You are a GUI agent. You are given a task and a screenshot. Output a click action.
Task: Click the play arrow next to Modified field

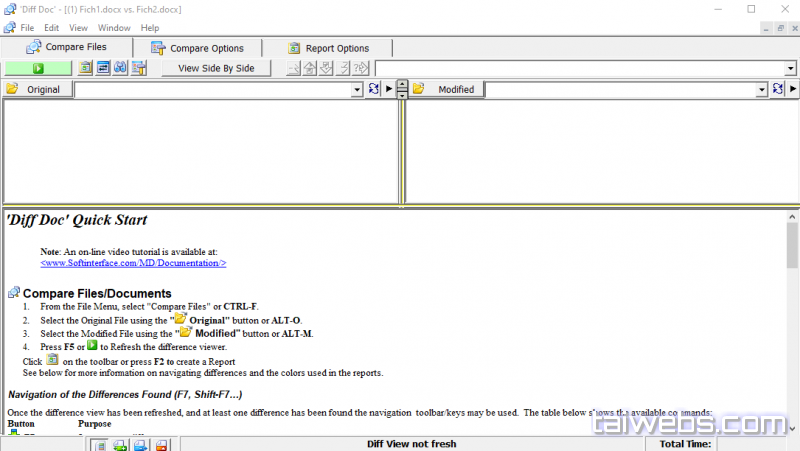[x=793, y=90]
